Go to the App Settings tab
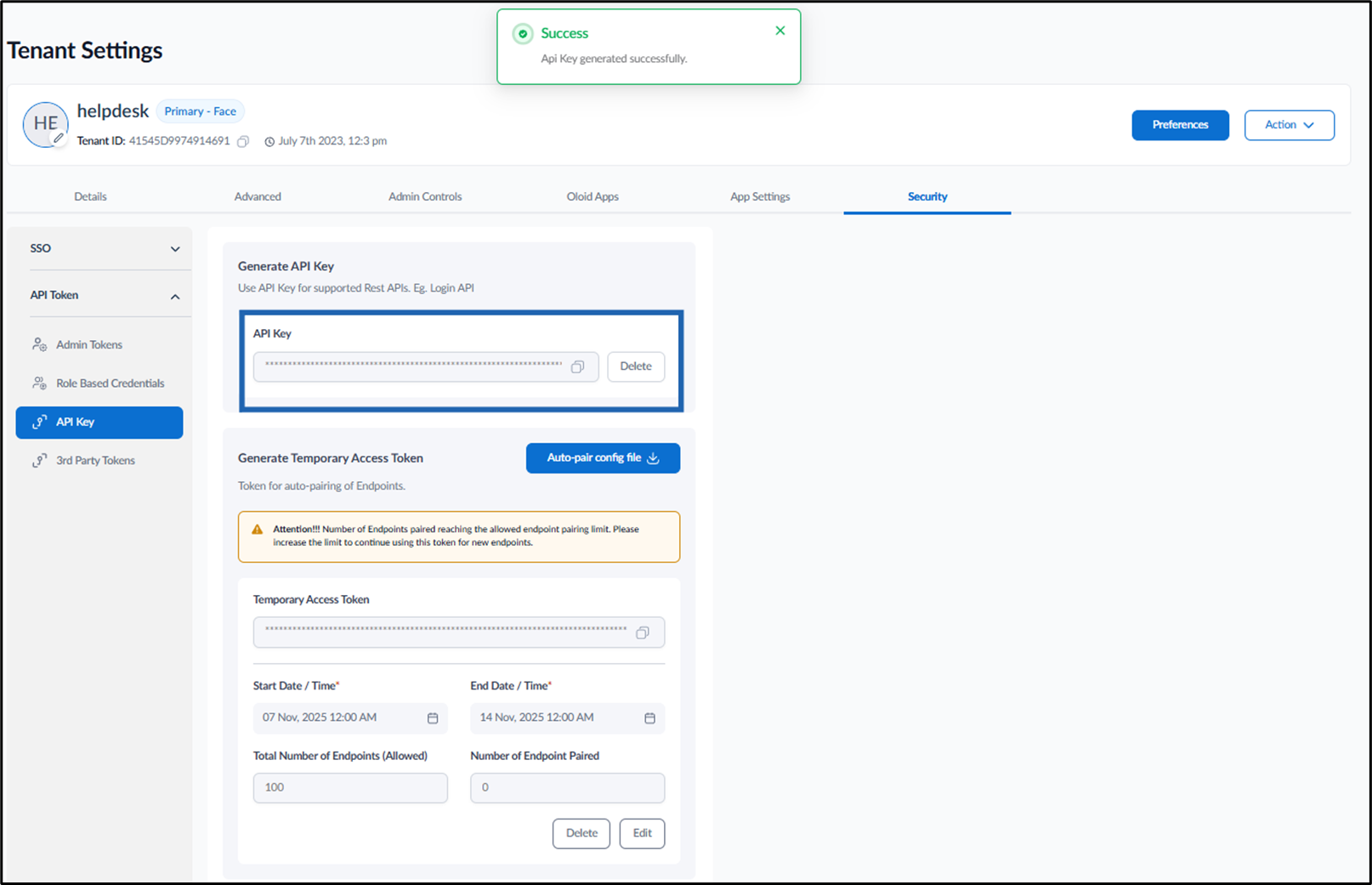This screenshot has height=885, width=1372. 760,196
